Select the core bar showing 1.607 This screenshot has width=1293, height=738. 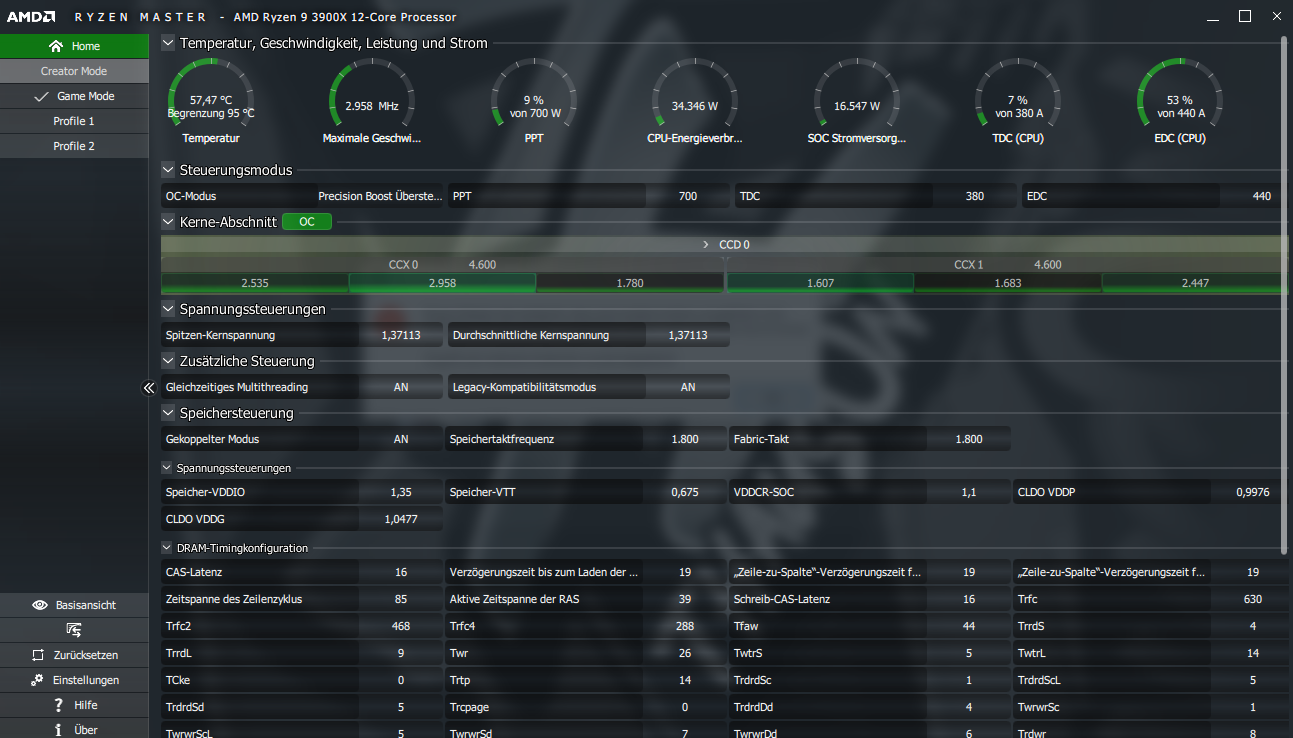coord(820,283)
